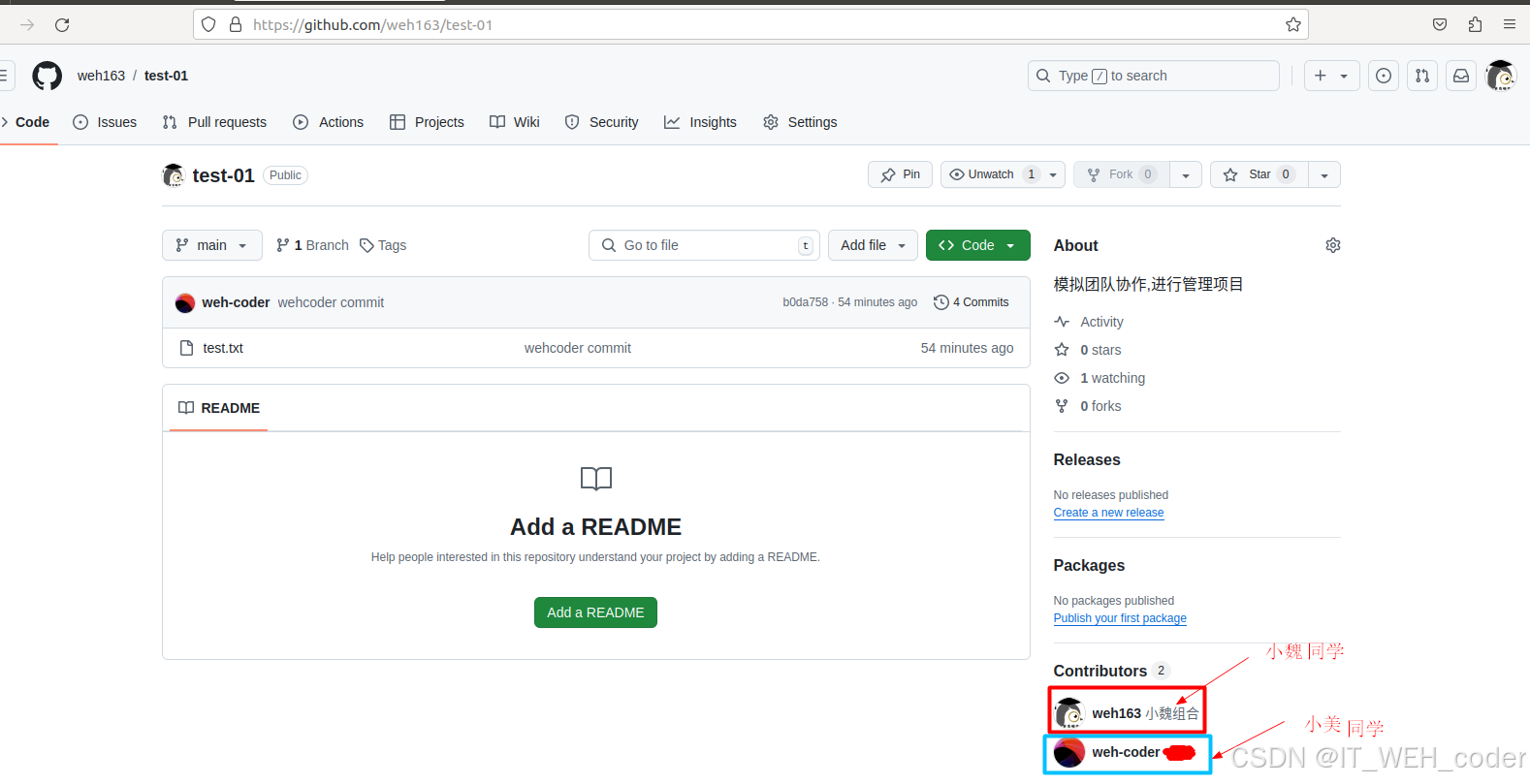Image resolution: width=1530 pixels, height=784 pixels.
Task: Open About settings gear icon
Action: pos(1333,245)
